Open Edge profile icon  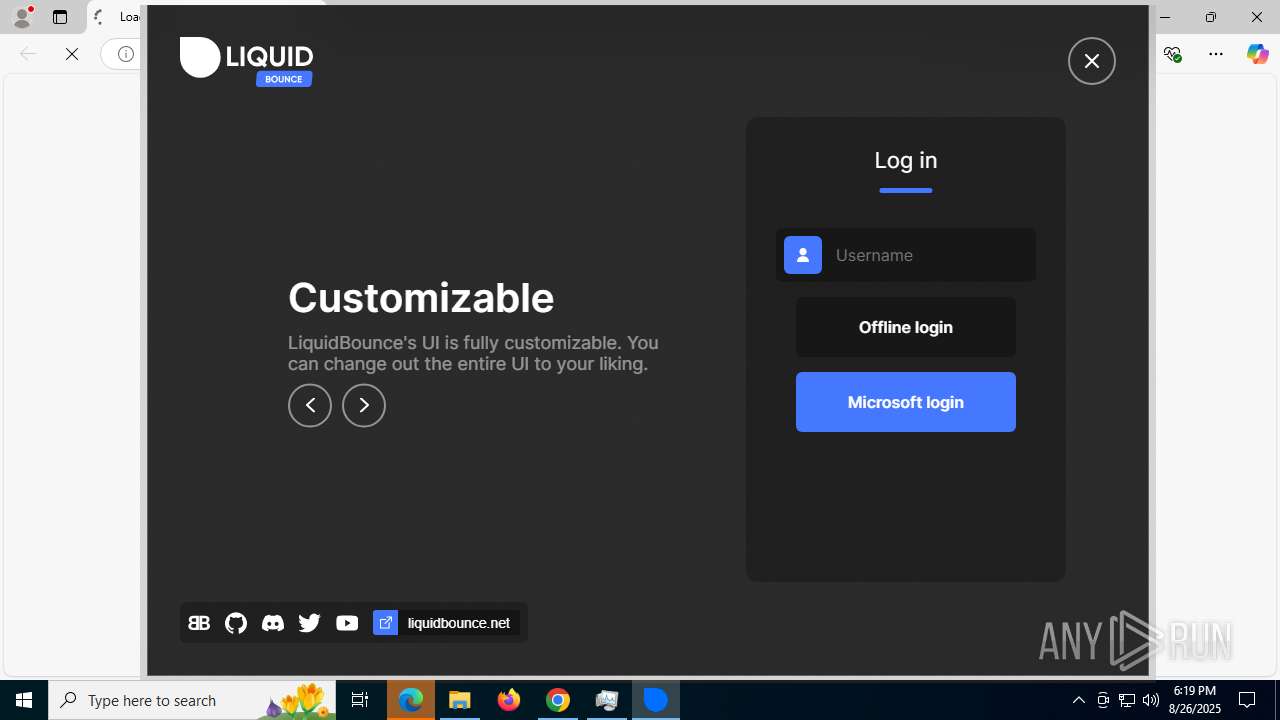(22, 17)
